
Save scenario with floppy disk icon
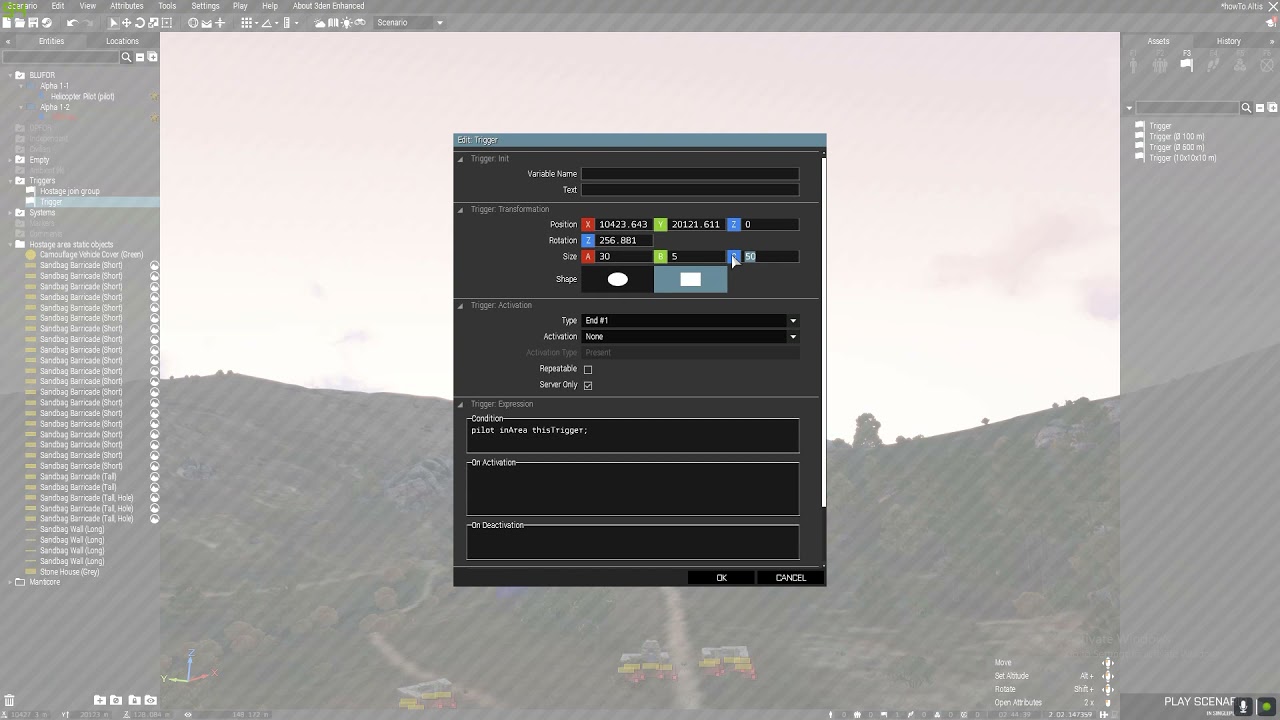coord(33,22)
